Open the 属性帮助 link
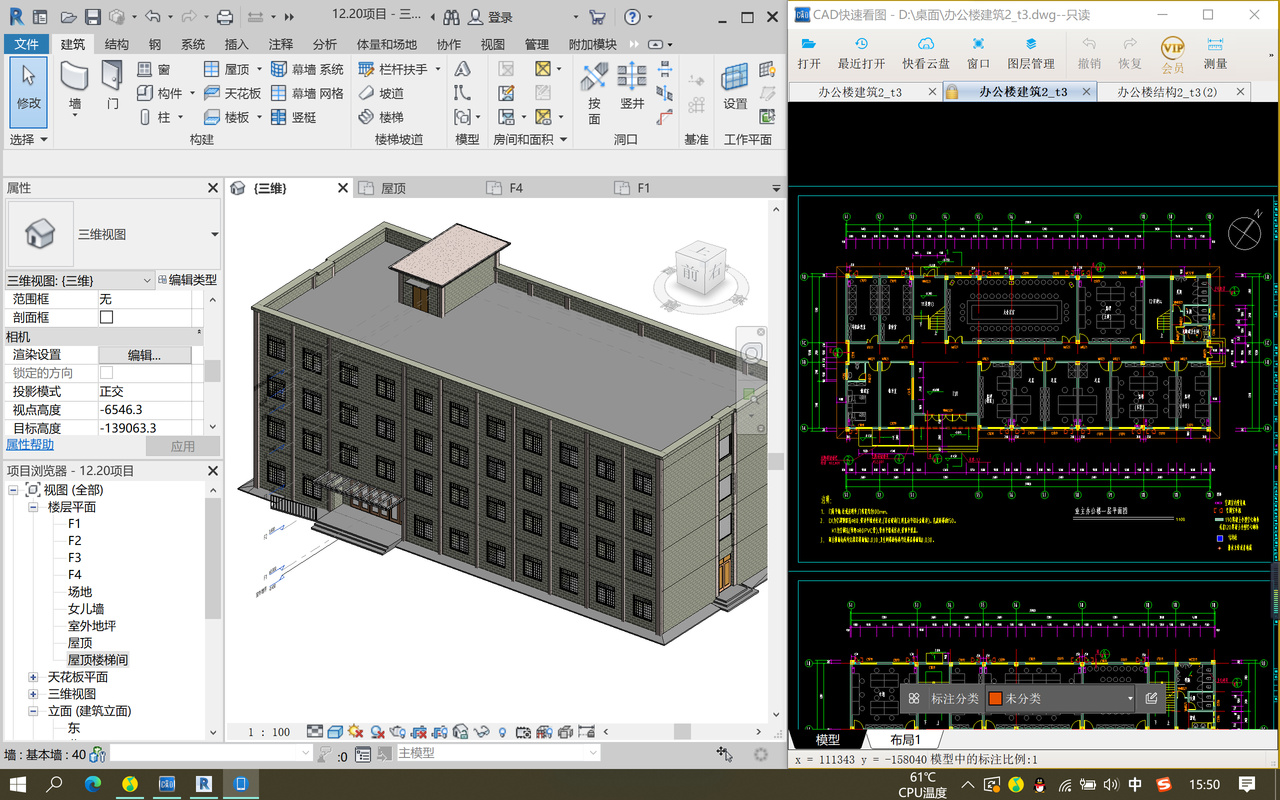Screen dimensions: 1280x800 30,445
